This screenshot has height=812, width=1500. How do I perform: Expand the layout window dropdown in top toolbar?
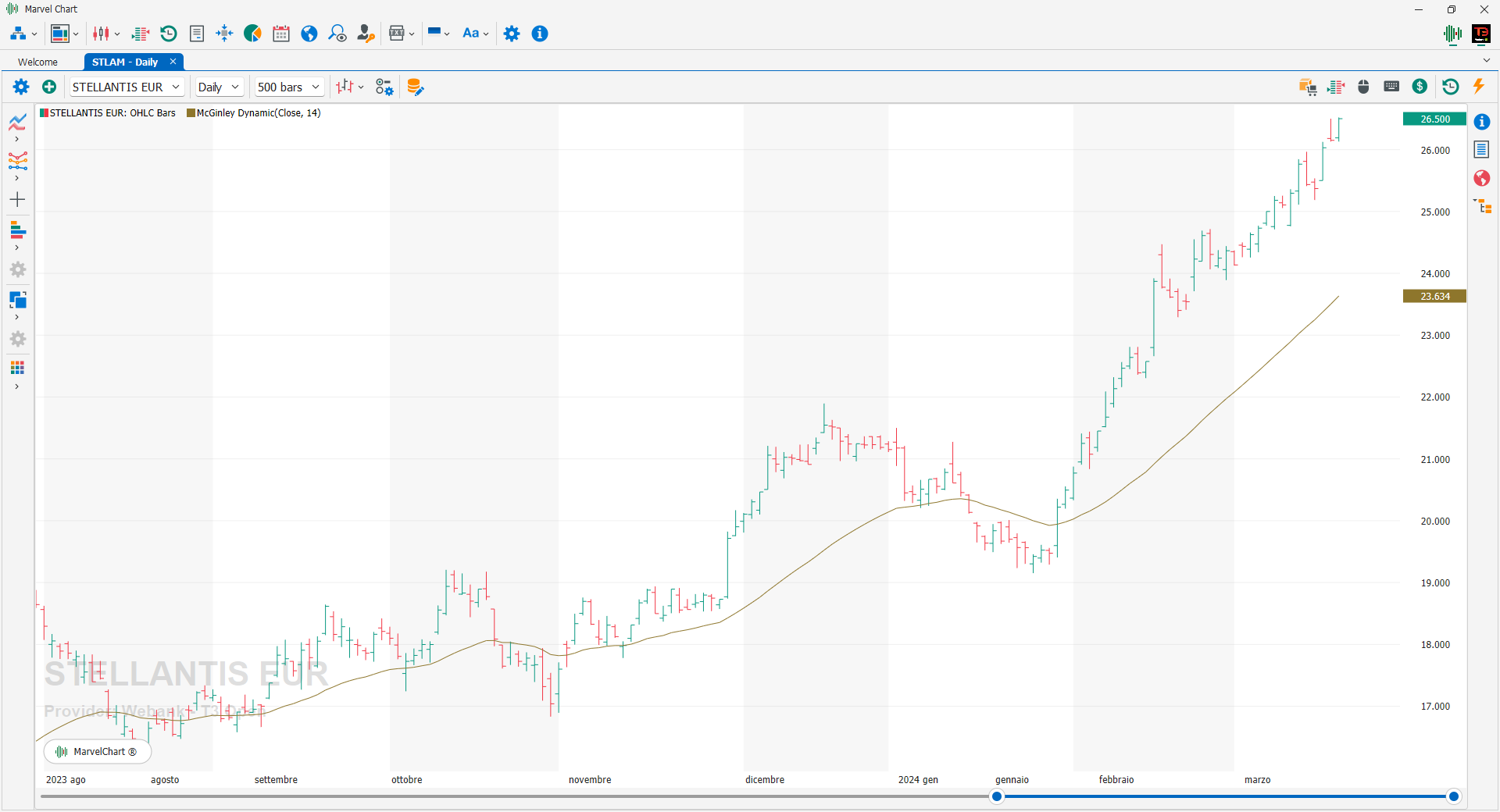pyautogui.click(x=76, y=34)
